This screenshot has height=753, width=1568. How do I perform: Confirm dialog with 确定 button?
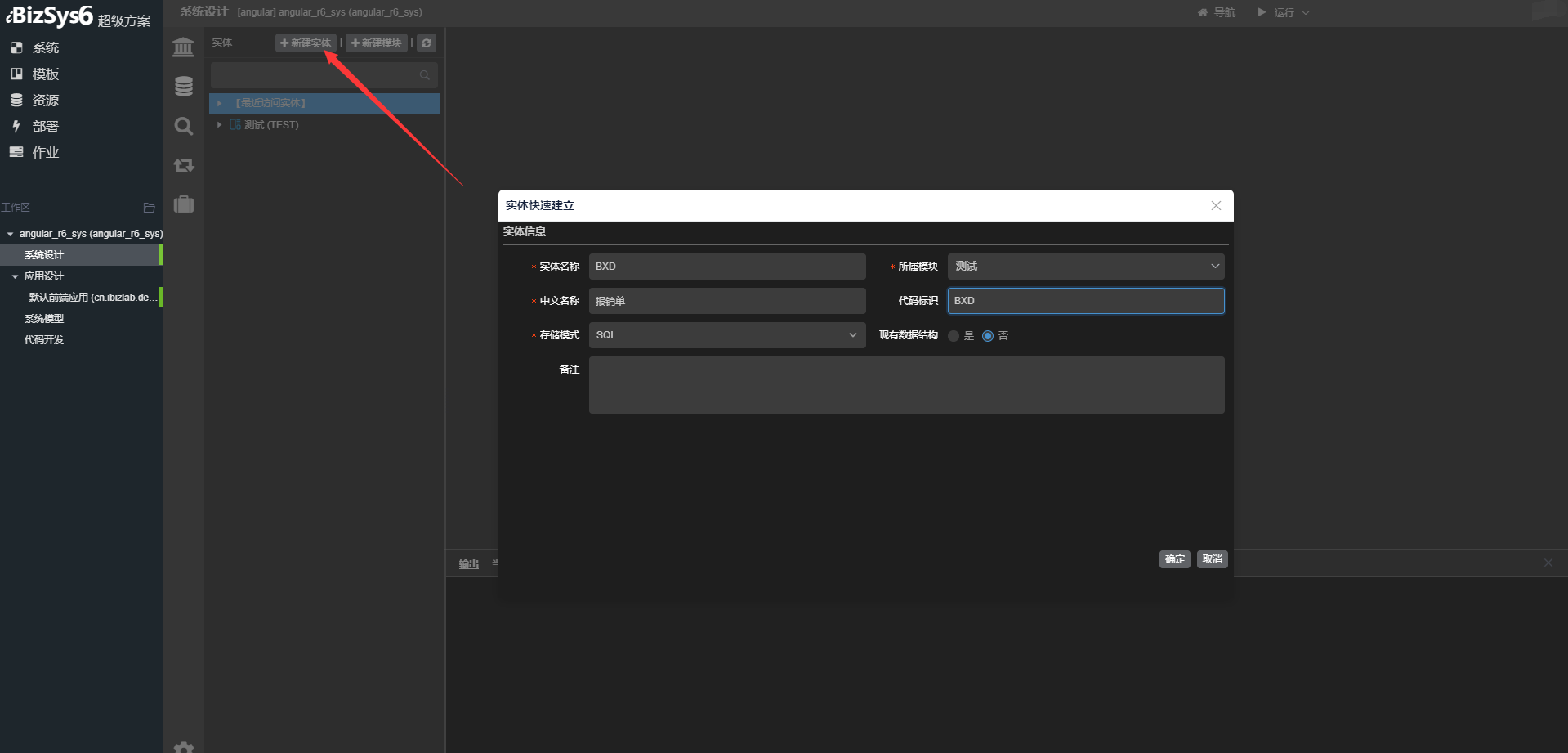pos(1175,559)
